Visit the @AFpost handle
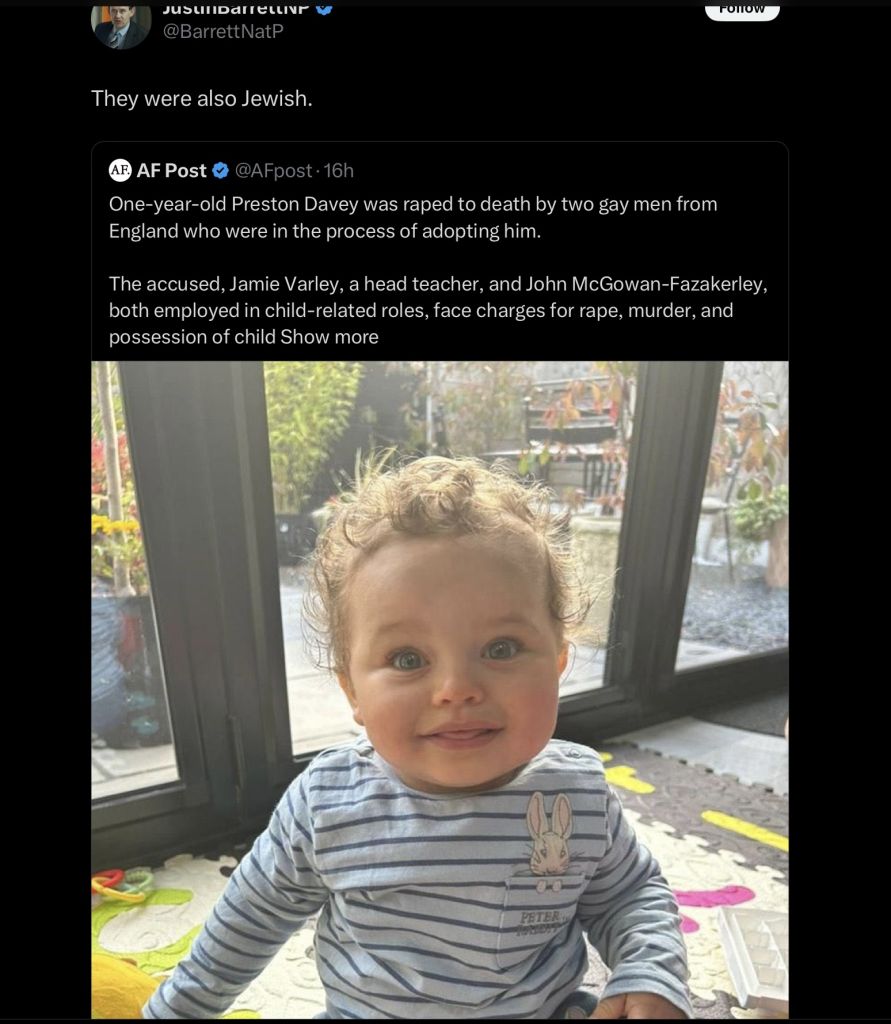Viewport: 891px width, 1024px height. pyautogui.click(x=273, y=170)
